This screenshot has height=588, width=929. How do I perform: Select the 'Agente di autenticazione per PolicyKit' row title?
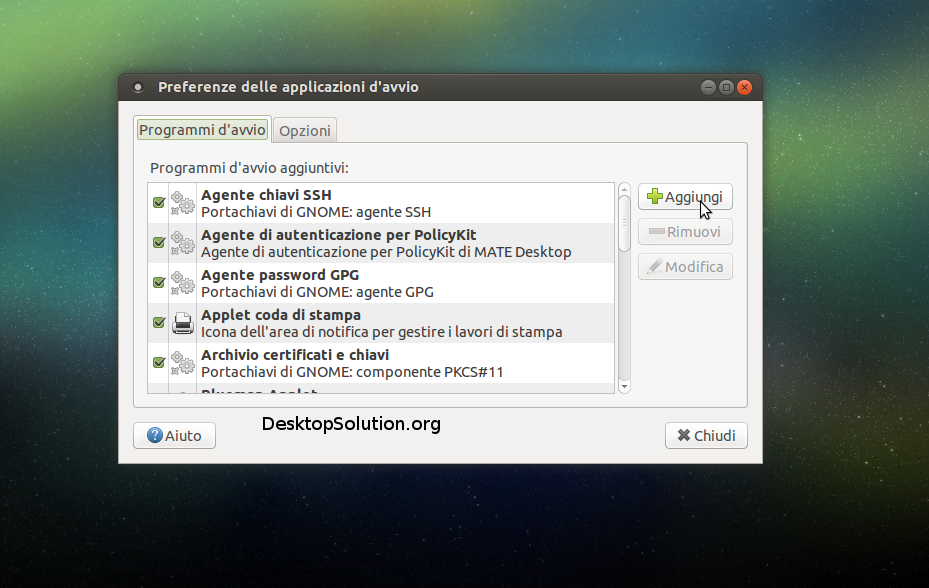tap(338, 235)
